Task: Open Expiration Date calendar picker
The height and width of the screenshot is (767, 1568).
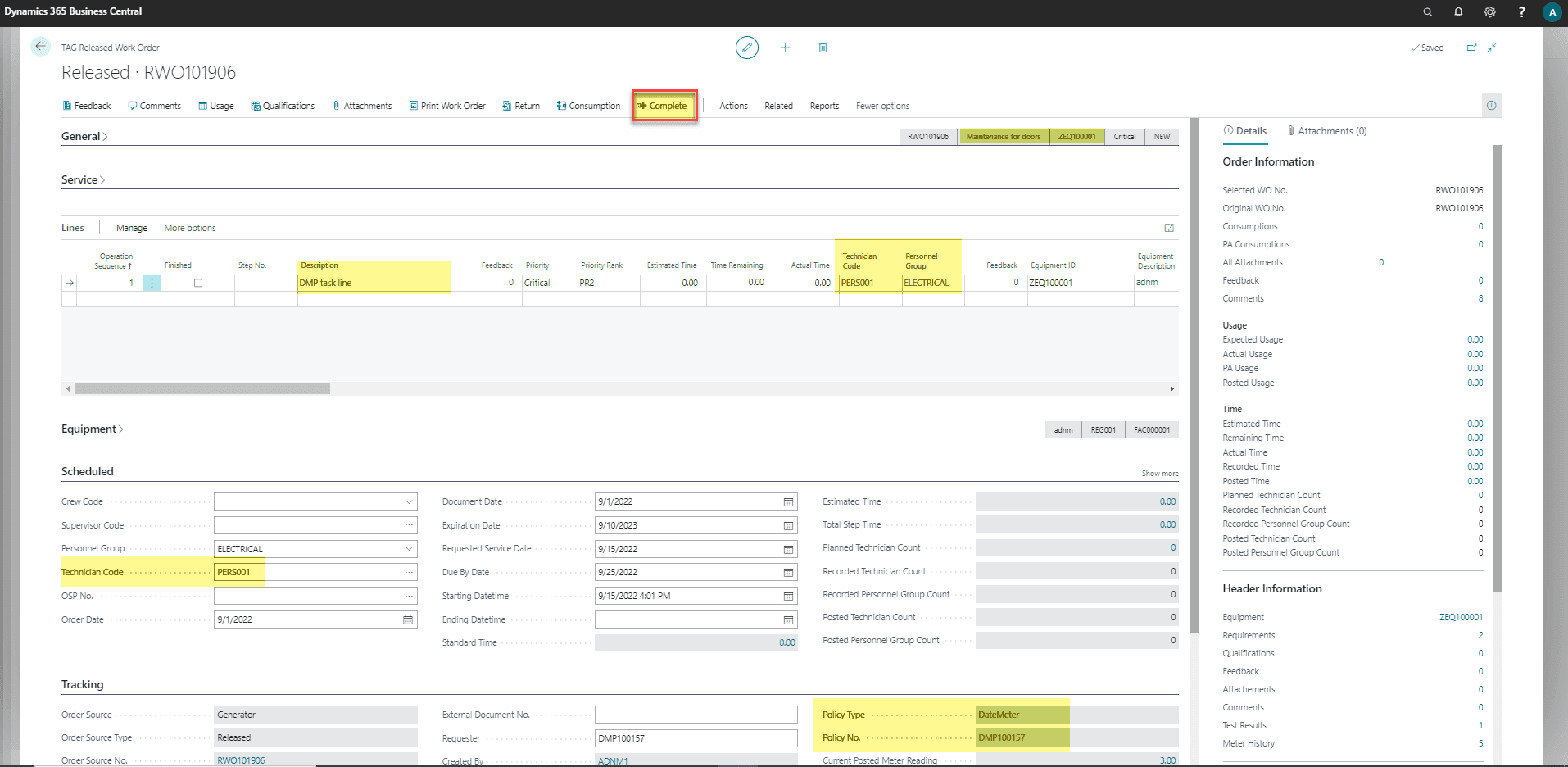Action: coord(788,525)
